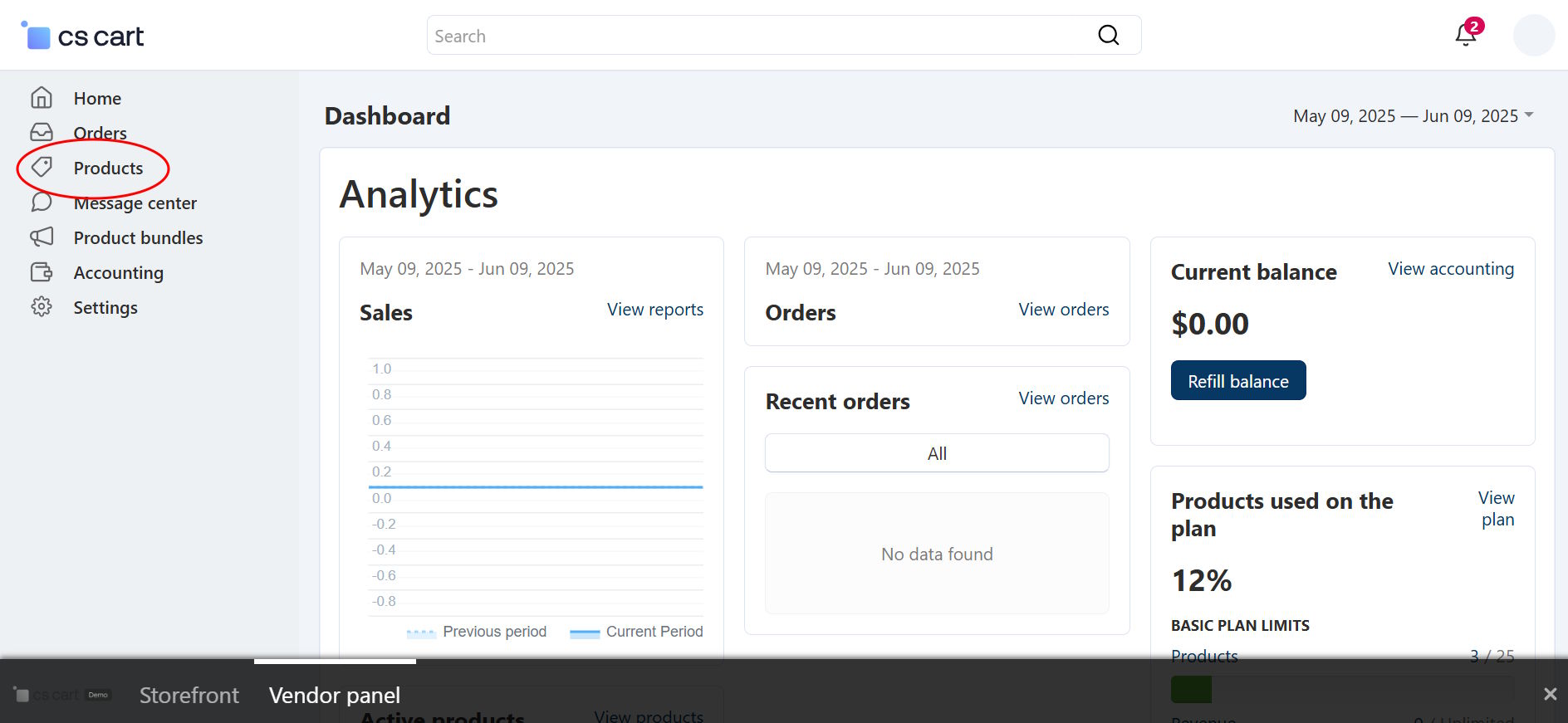Open the Orders menu item
The image size is (1568, 723).
100,133
